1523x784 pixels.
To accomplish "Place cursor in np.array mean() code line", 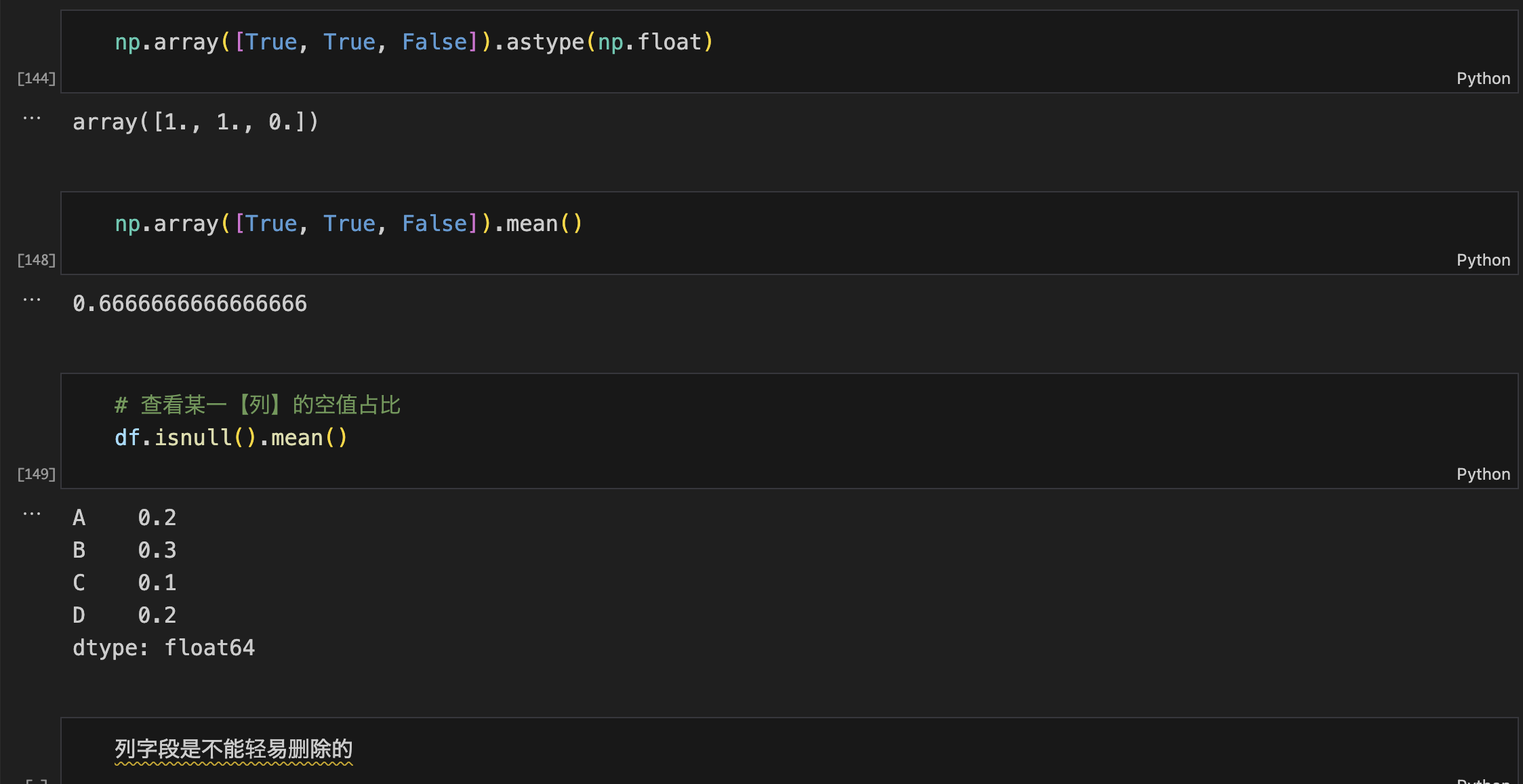I will (x=348, y=224).
